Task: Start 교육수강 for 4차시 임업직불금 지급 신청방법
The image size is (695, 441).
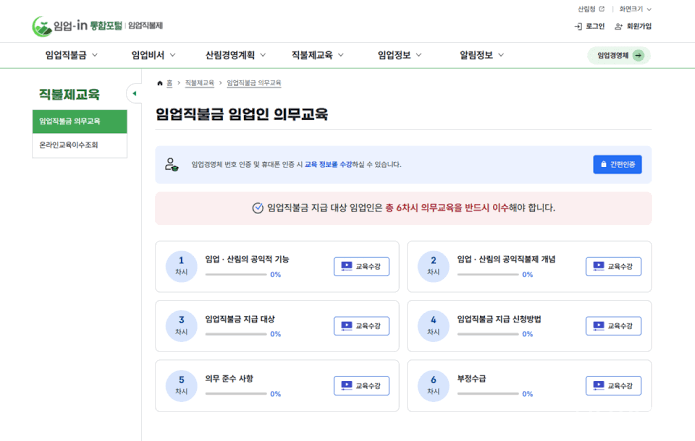Action: [x=613, y=326]
